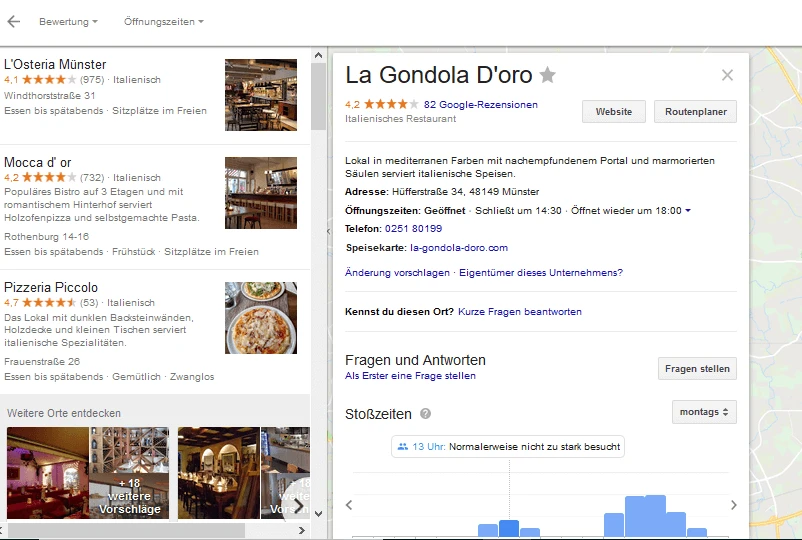Collapse side panel with small arrow handle
The height and width of the screenshot is (540, 802).
(328, 231)
